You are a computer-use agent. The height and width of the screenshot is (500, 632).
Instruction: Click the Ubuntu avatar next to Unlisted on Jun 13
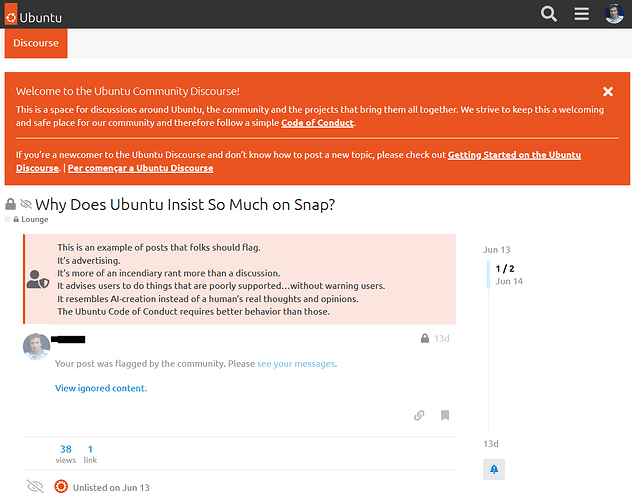click(61, 487)
